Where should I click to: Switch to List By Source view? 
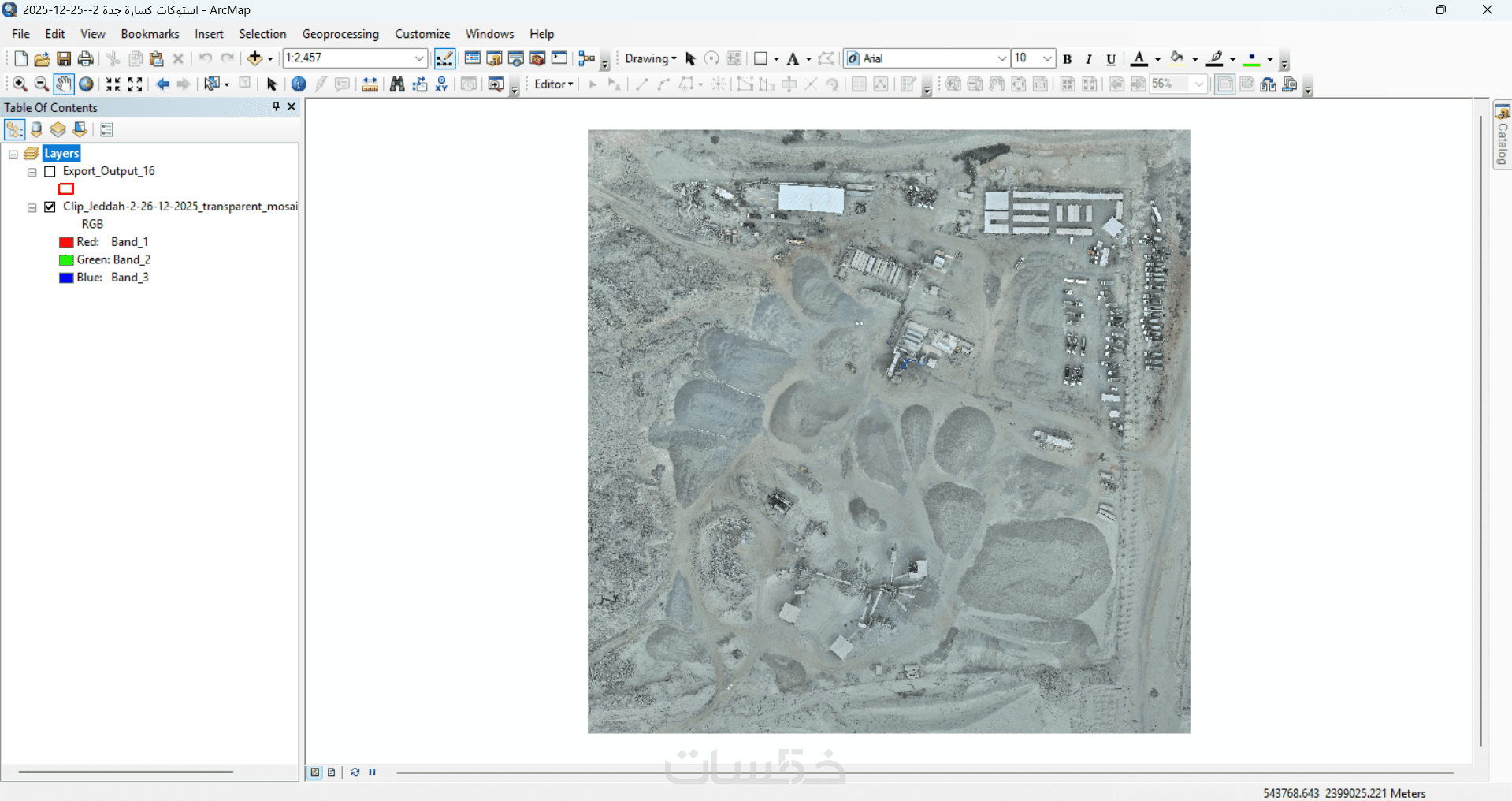(36, 130)
